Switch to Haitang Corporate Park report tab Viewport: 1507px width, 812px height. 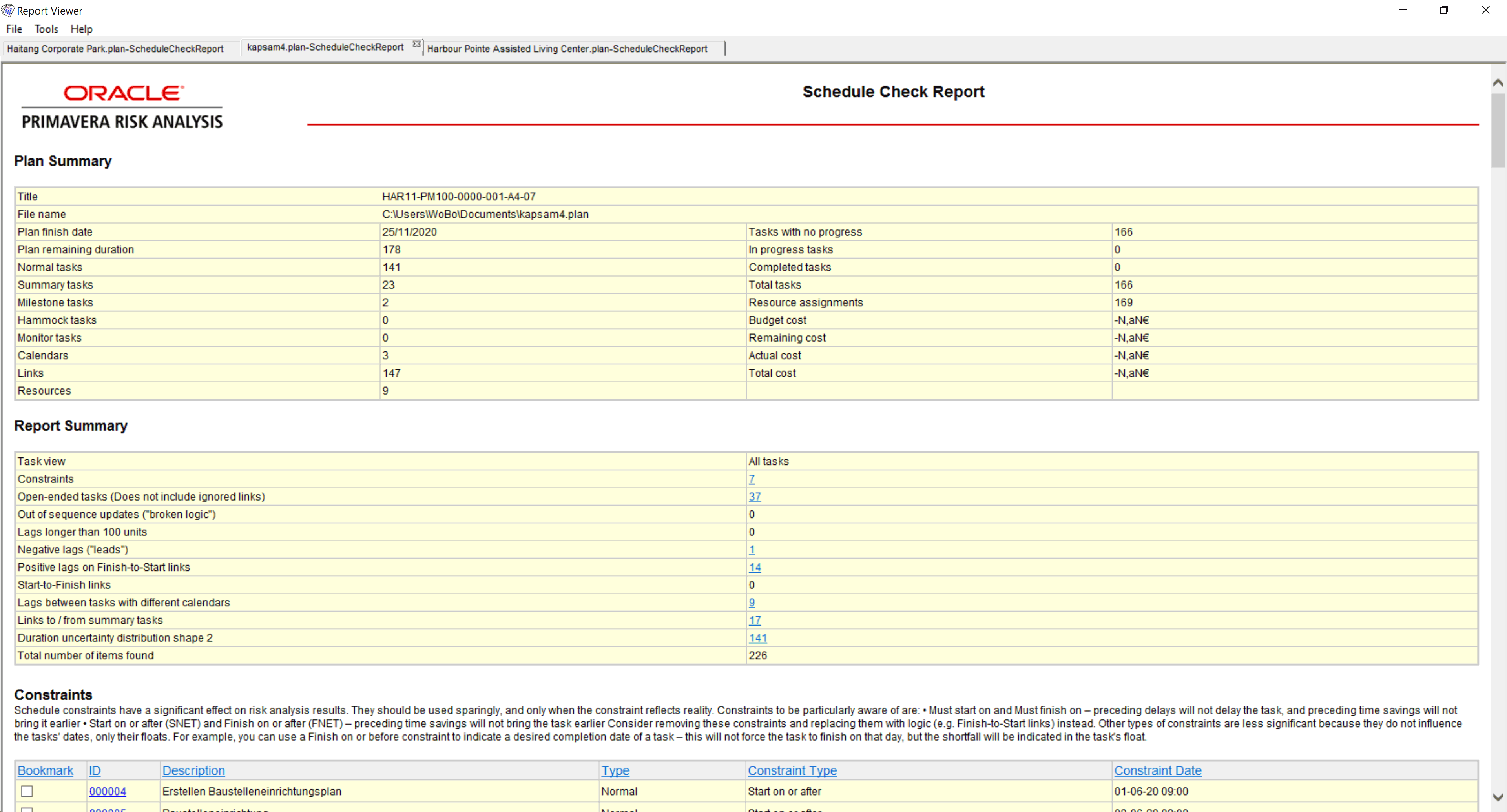115,49
